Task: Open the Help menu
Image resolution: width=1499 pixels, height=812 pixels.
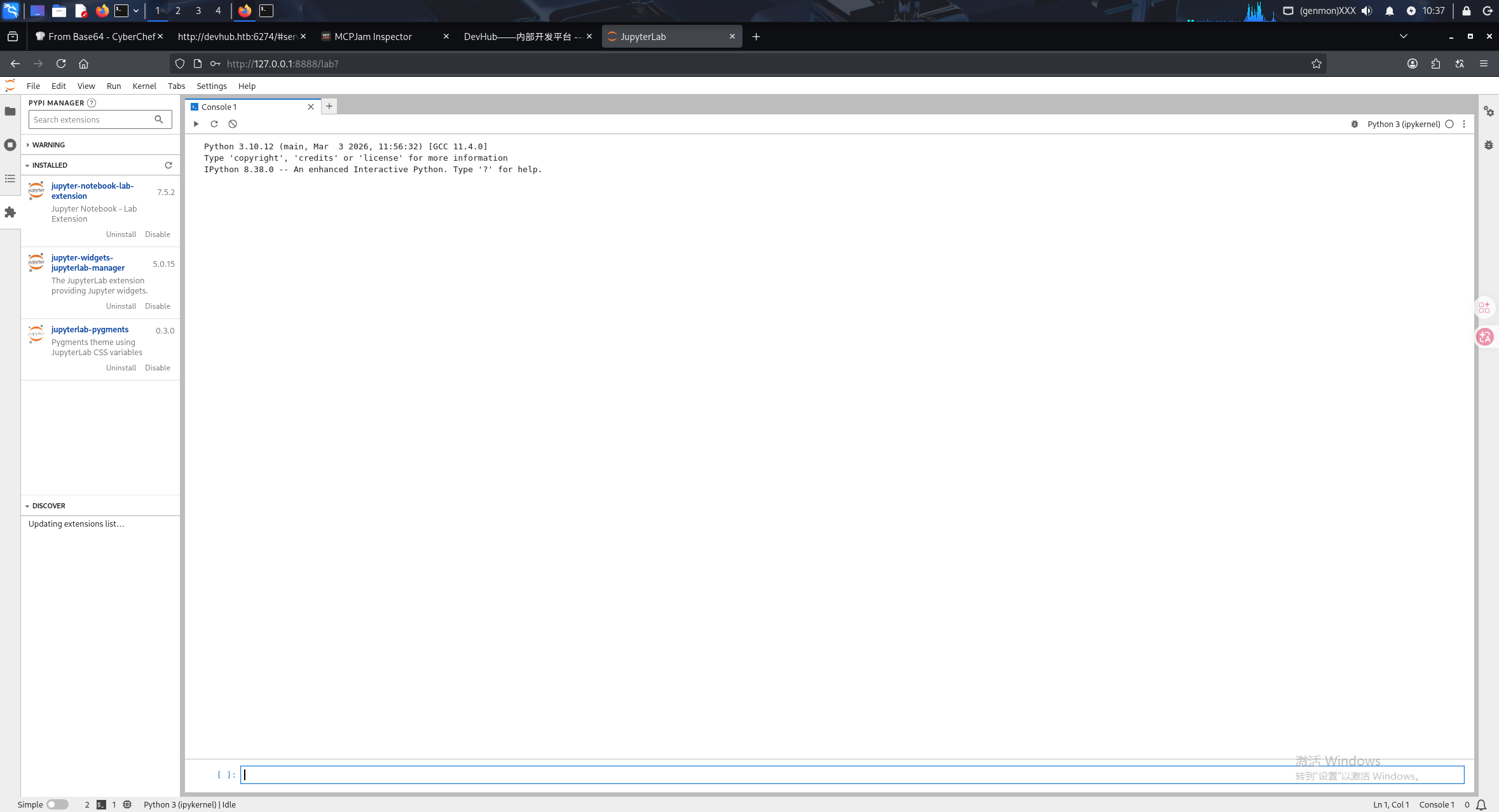Action: [247, 86]
